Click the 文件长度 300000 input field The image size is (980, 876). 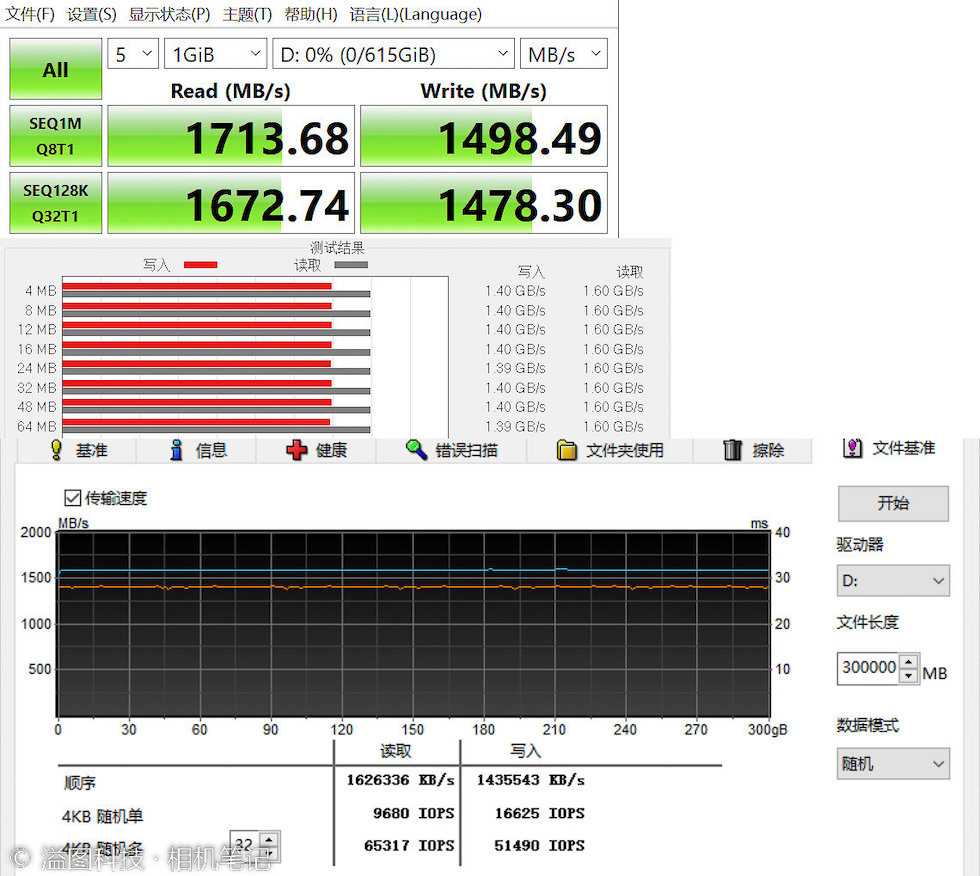(x=868, y=668)
